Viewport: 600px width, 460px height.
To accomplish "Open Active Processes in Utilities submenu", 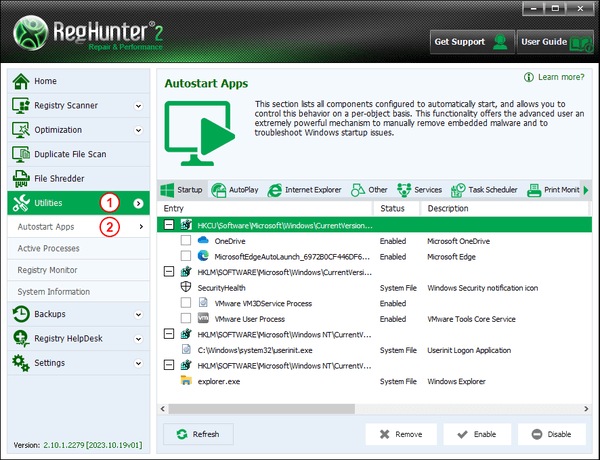I will tap(49, 248).
